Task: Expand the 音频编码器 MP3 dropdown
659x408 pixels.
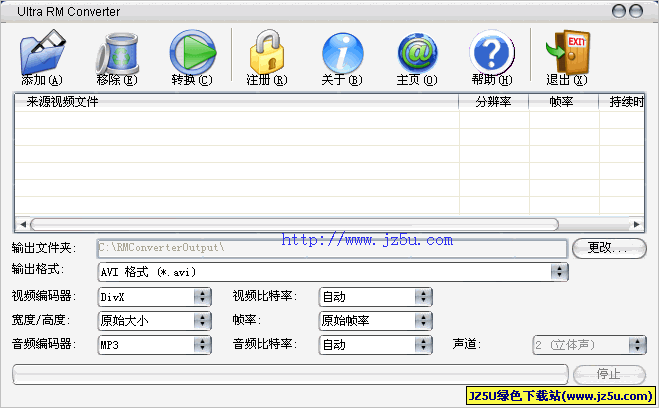Action: 155,345
